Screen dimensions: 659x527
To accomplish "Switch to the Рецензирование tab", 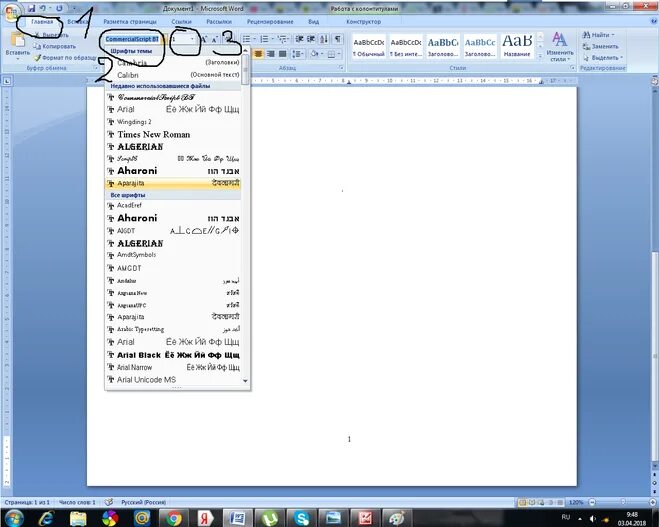I will click(270, 21).
